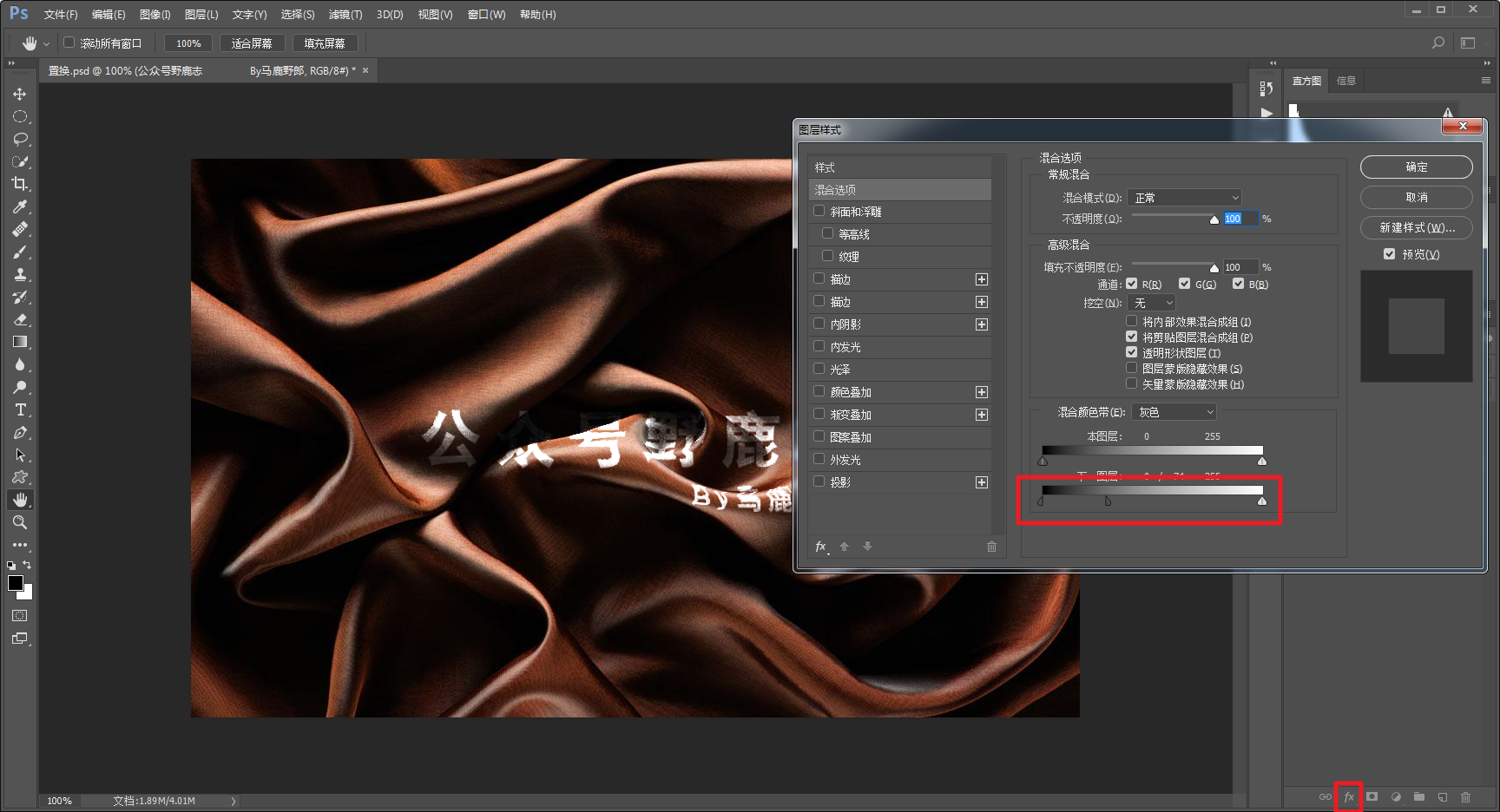The width and height of the screenshot is (1500, 812).
Task: Enable the 斜面和浮雕 checkbox
Action: pyautogui.click(x=819, y=211)
